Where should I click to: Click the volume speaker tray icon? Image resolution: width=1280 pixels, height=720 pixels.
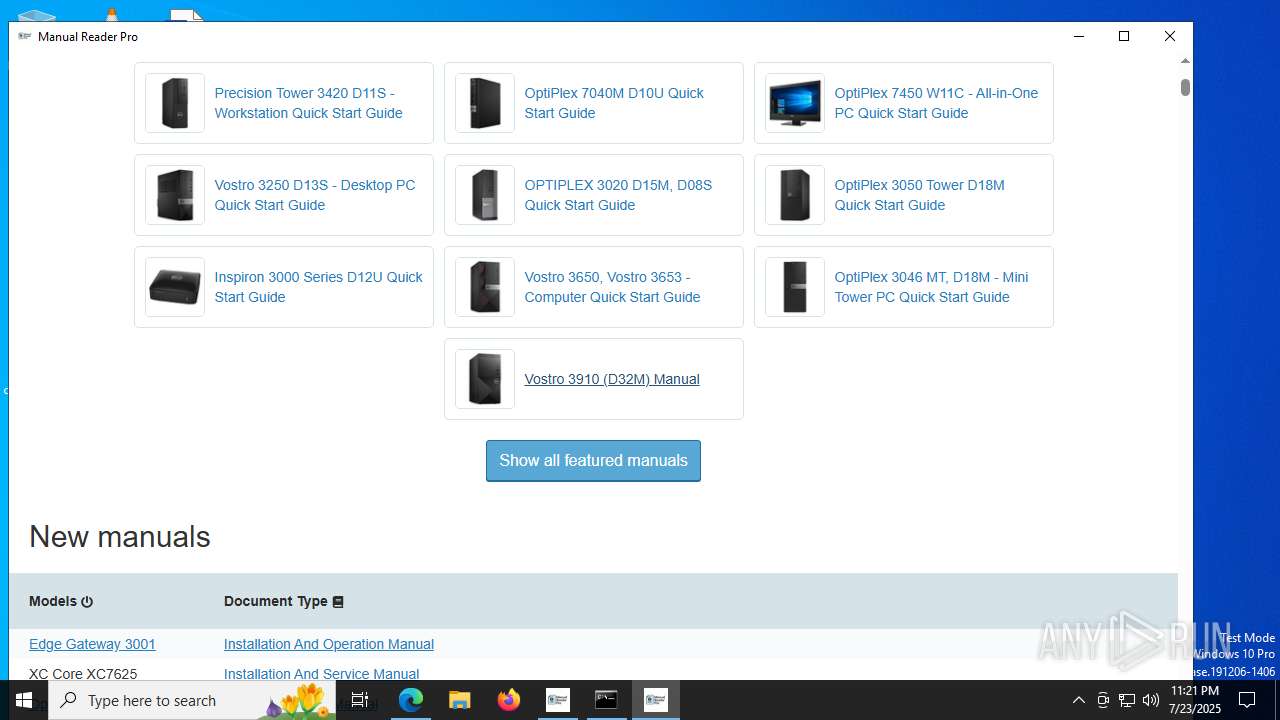click(1151, 700)
